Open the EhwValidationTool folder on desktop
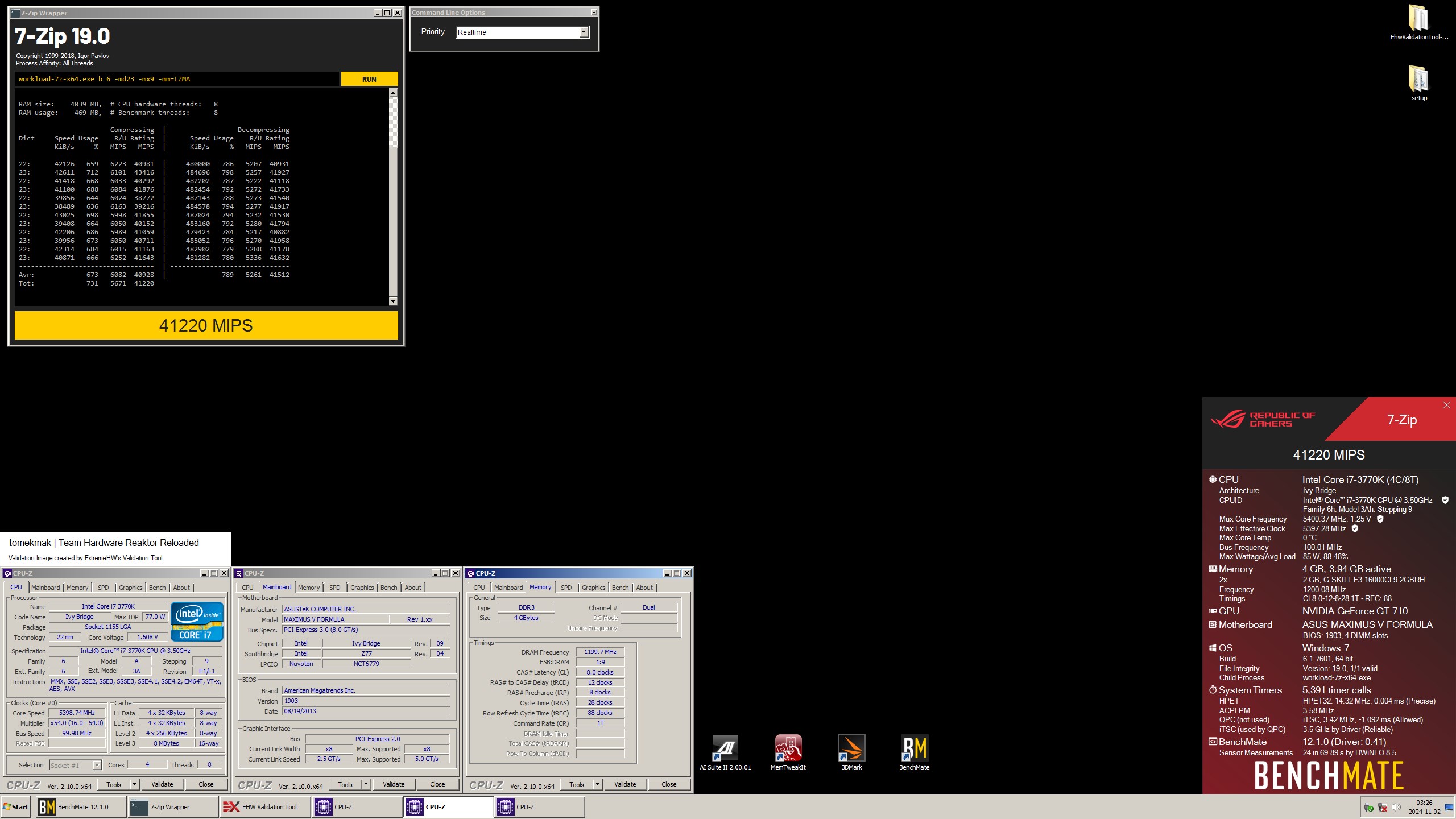 pyautogui.click(x=1418, y=22)
